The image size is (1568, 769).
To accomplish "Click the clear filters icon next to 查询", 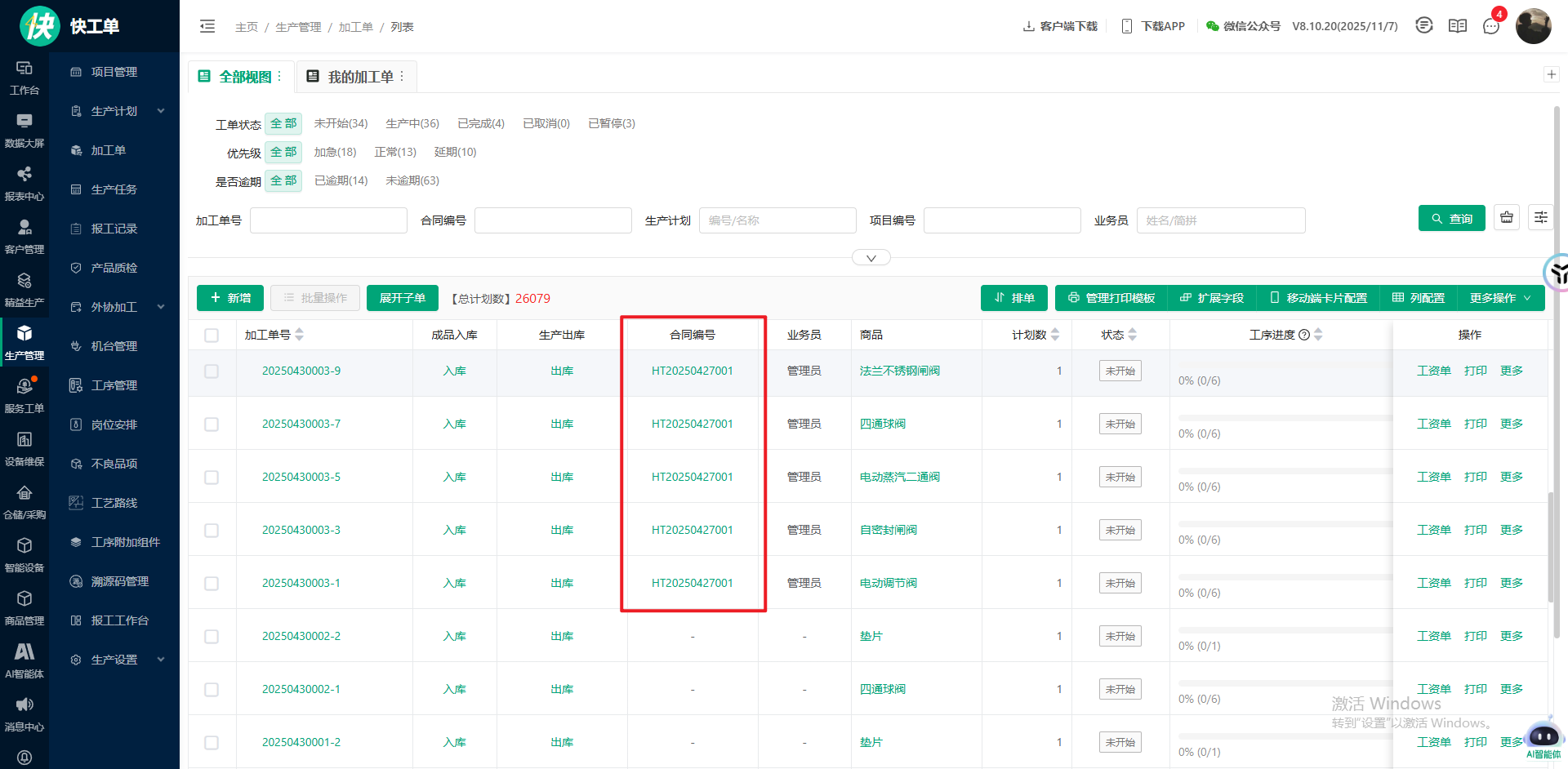I will pyautogui.click(x=1507, y=218).
